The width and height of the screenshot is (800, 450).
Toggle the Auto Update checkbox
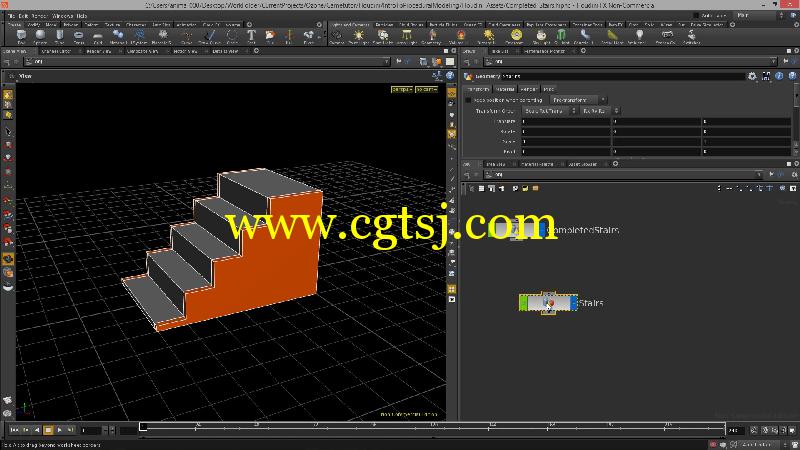[x=696, y=16]
